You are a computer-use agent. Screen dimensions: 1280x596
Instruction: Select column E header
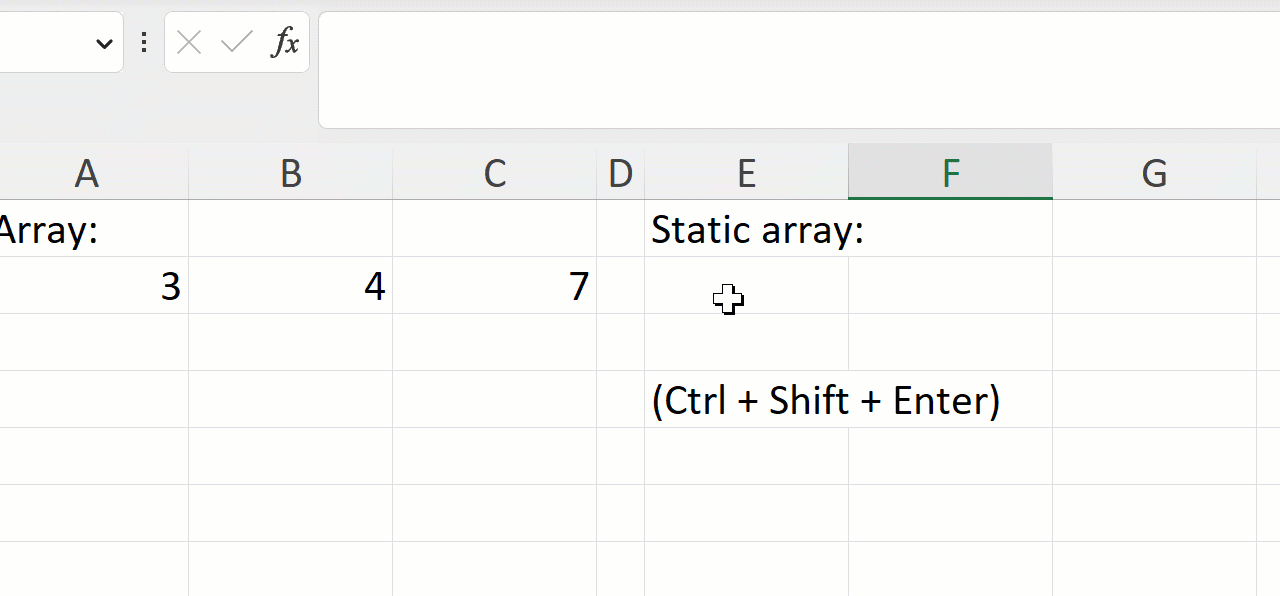(746, 173)
